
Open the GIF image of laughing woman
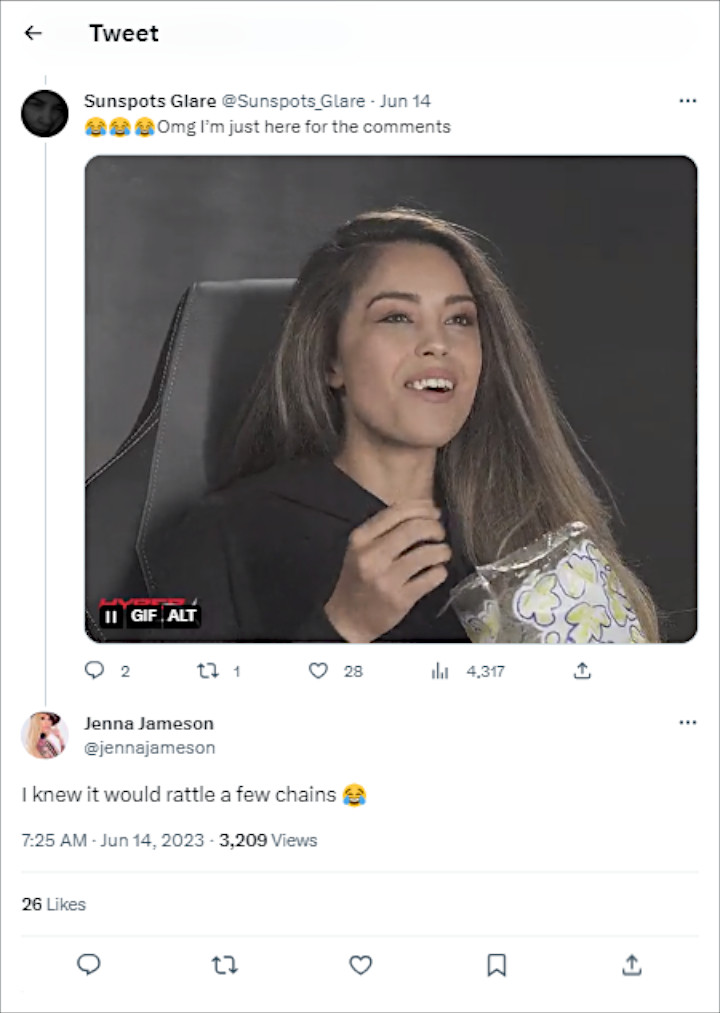point(391,399)
